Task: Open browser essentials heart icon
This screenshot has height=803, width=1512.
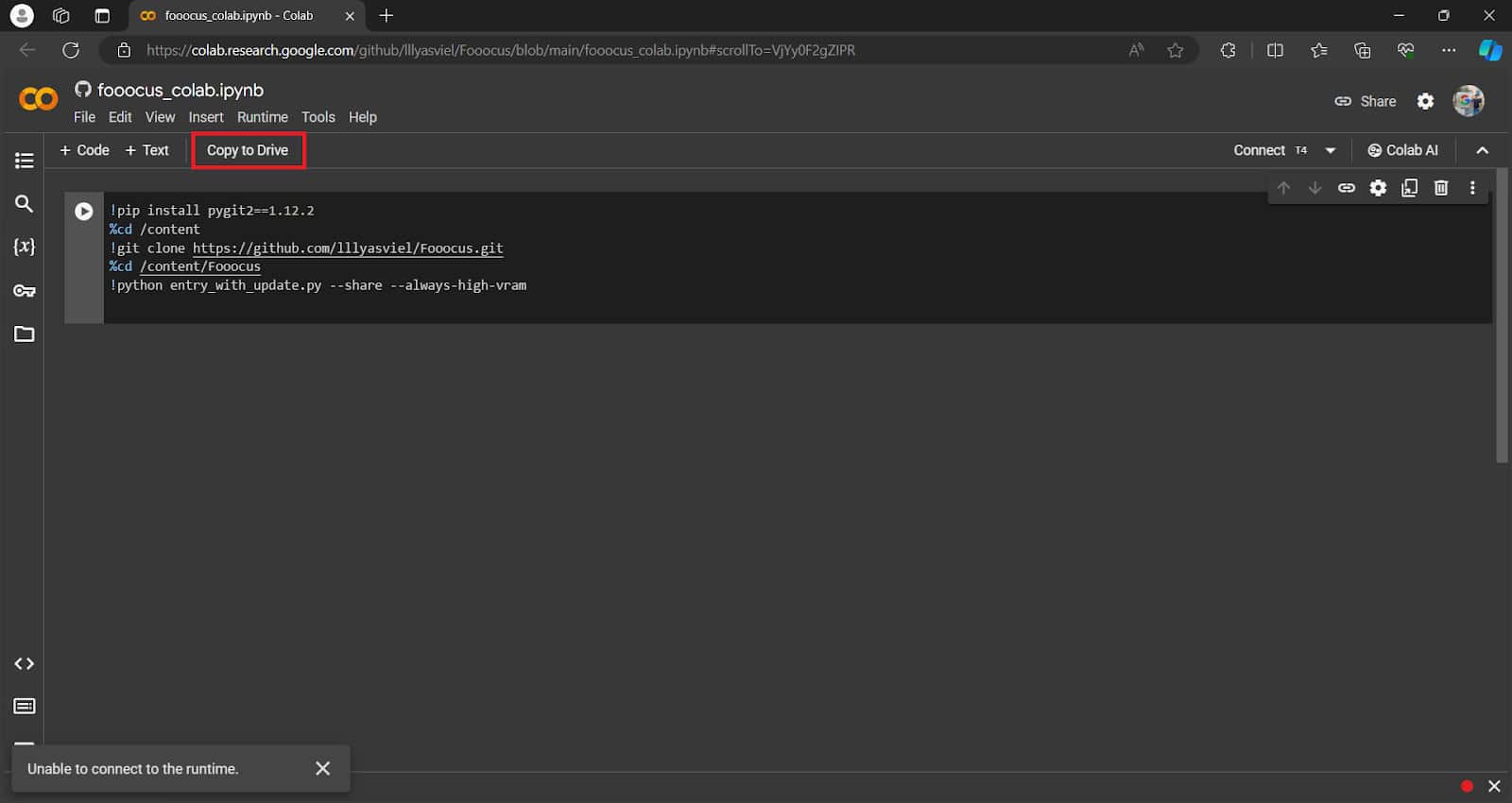Action: coord(1406,50)
